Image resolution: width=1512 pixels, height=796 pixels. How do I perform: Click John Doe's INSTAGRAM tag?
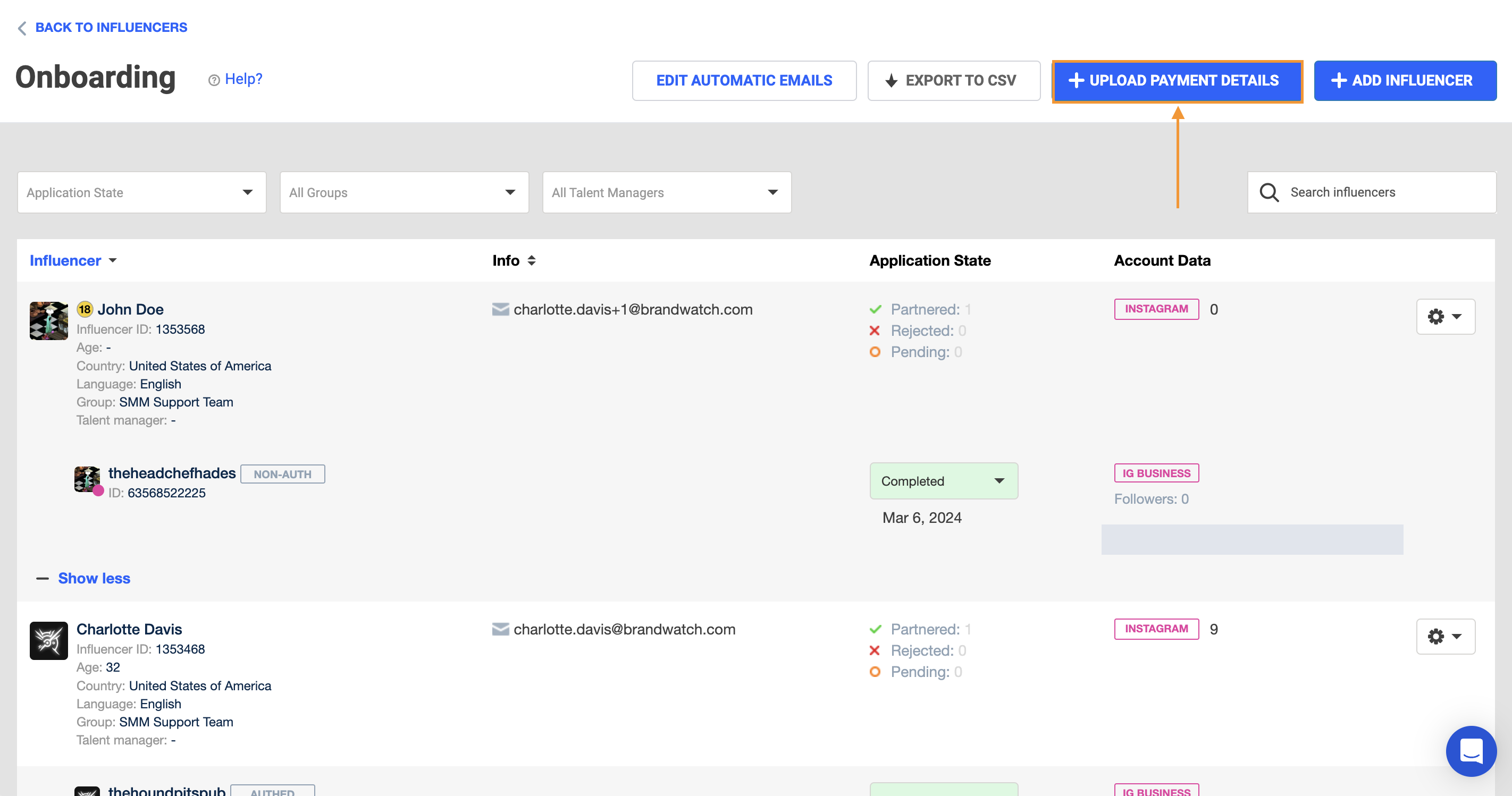1156,309
